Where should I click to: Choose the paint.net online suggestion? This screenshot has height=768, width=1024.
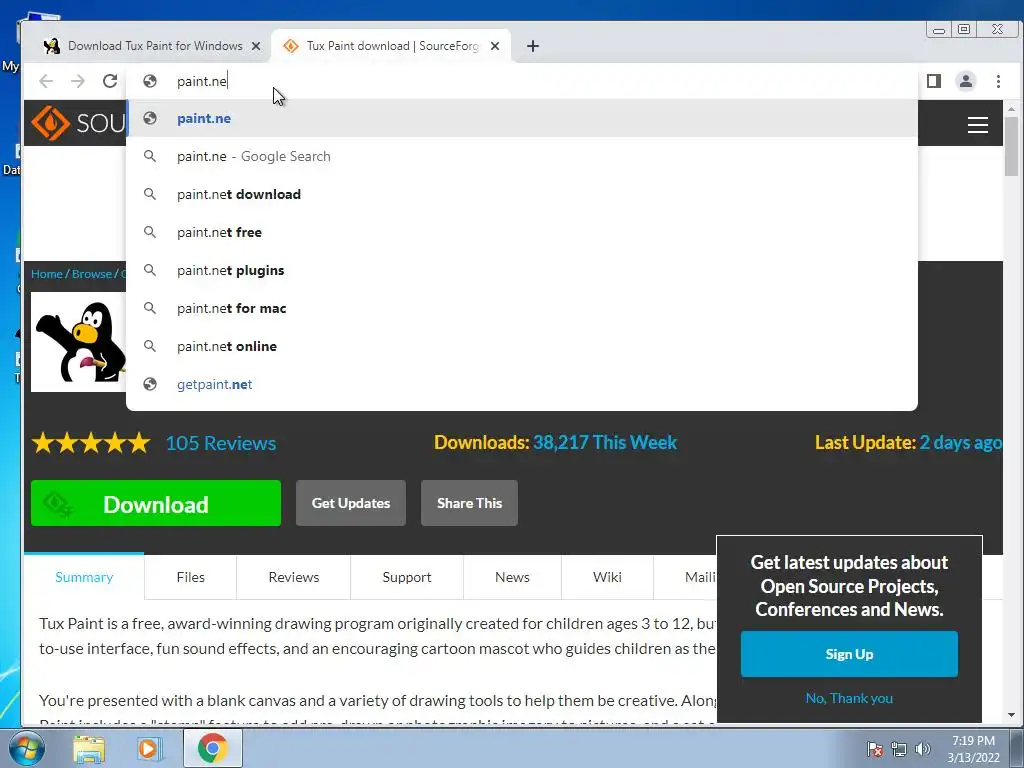pos(522,345)
